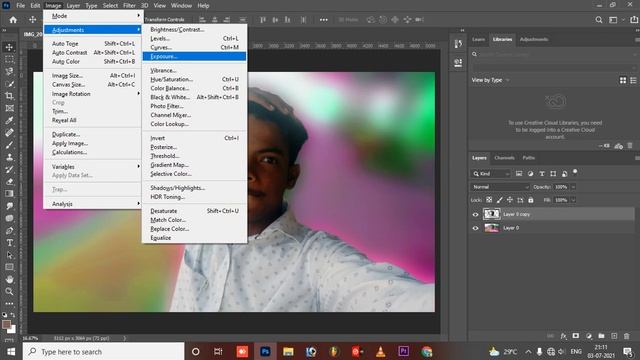Viewport: 640px width, 360px height.
Task: Open the Fill dropdown arrow
Action: [573, 200]
